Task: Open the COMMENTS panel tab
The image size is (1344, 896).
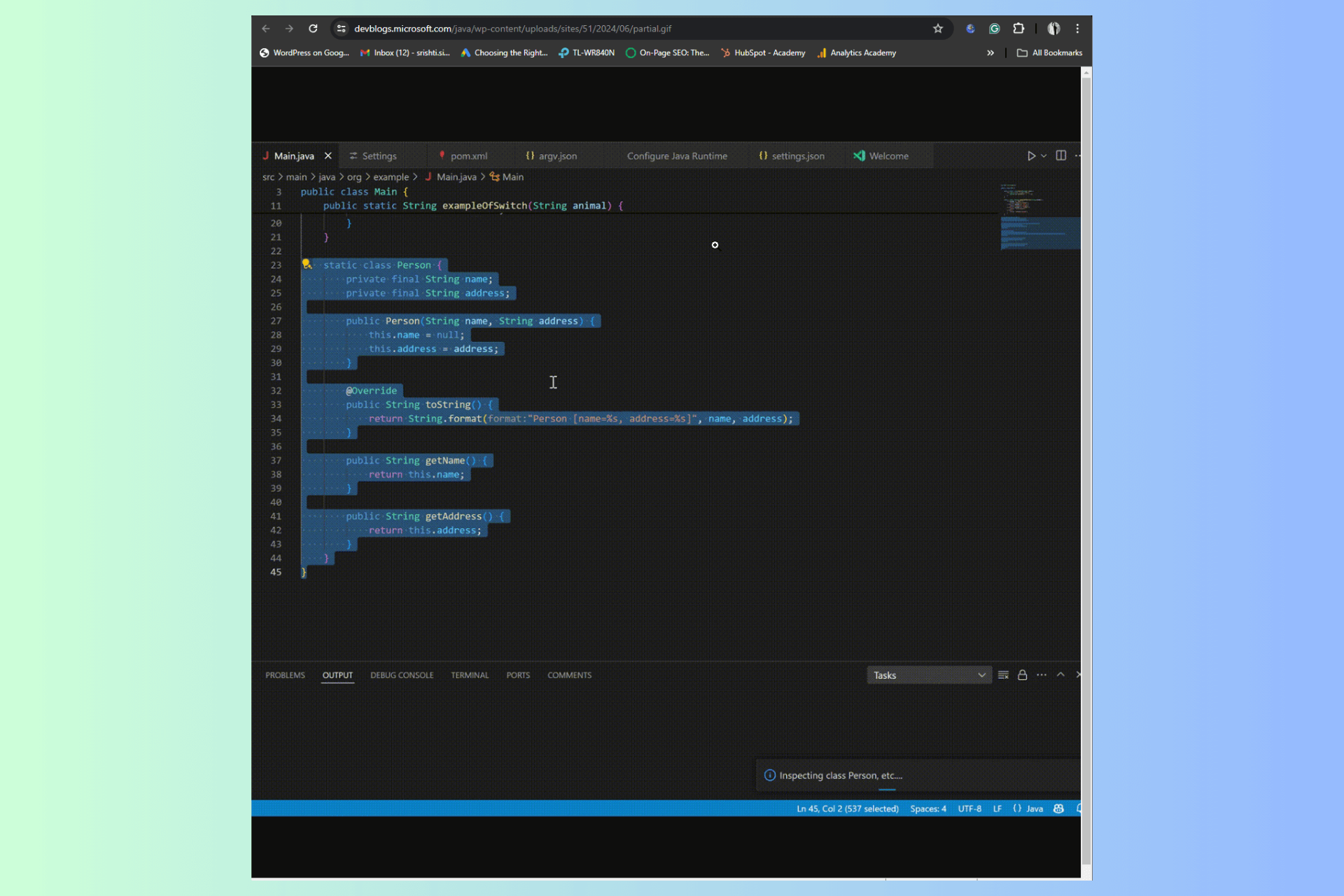Action: click(569, 675)
